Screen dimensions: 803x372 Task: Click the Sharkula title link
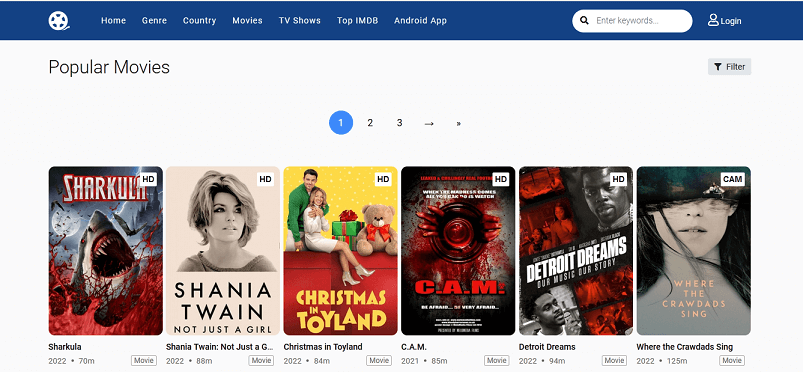(x=65, y=347)
